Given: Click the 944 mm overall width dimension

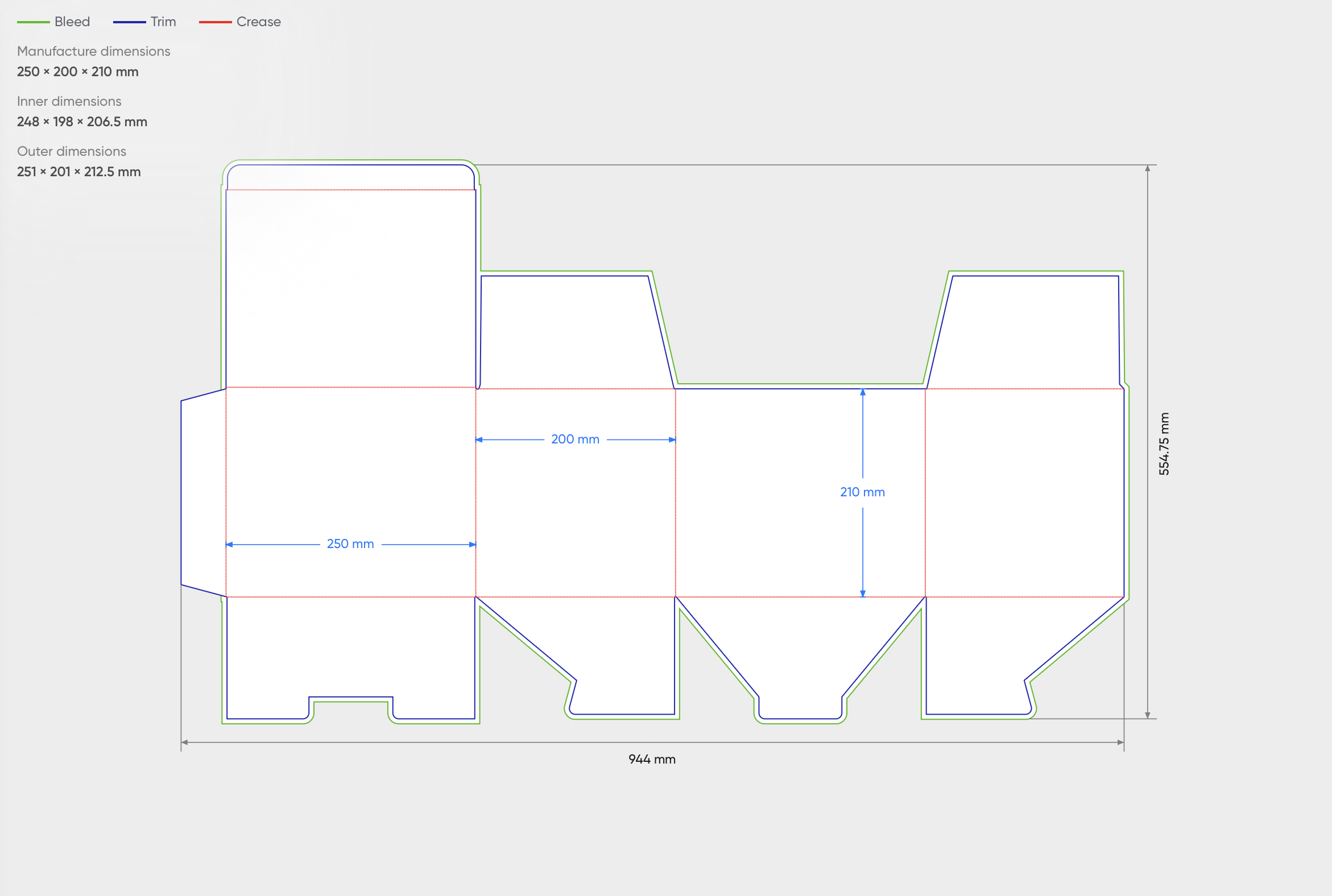Looking at the screenshot, I should [x=651, y=759].
